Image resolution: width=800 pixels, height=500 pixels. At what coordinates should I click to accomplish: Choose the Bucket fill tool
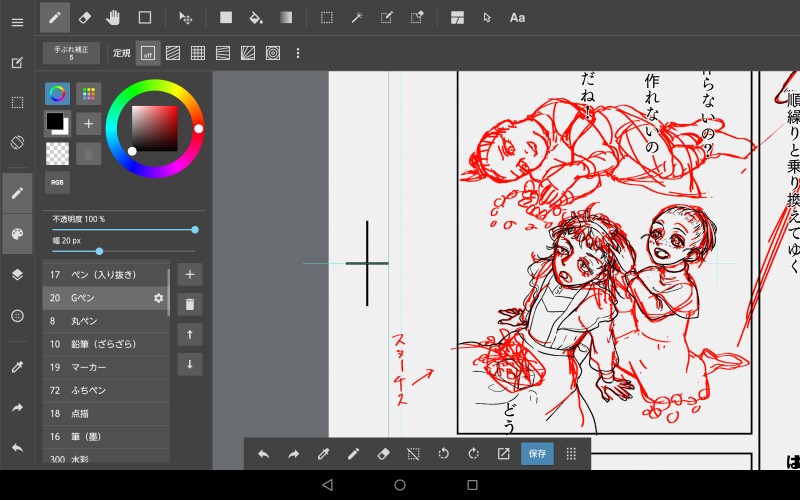(256, 17)
